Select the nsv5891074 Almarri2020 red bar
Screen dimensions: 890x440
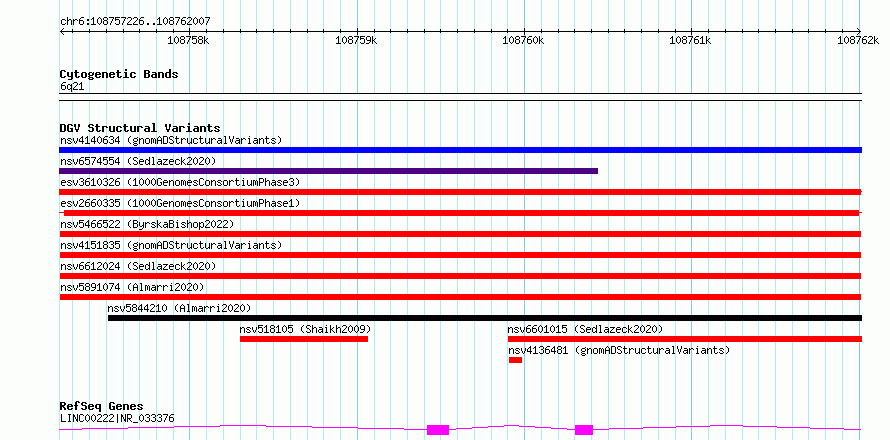click(460, 297)
